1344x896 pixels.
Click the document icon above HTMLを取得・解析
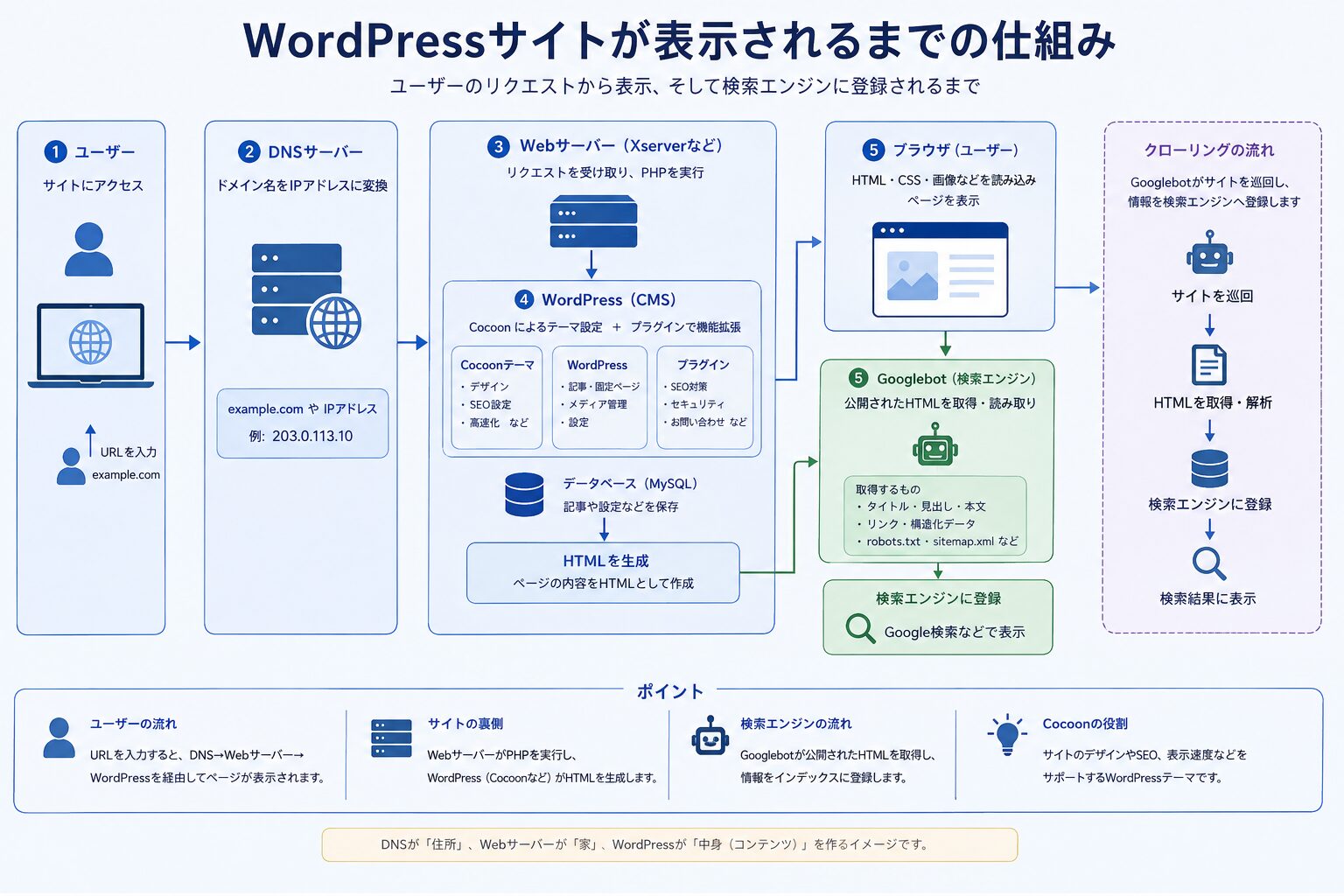click(1209, 365)
